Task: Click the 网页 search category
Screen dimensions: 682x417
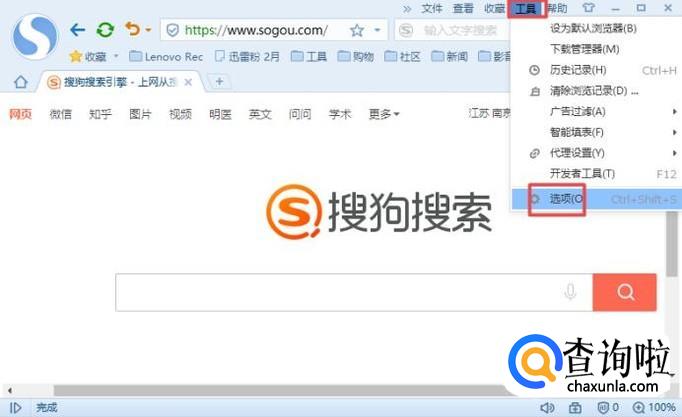Action: click(x=20, y=114)
